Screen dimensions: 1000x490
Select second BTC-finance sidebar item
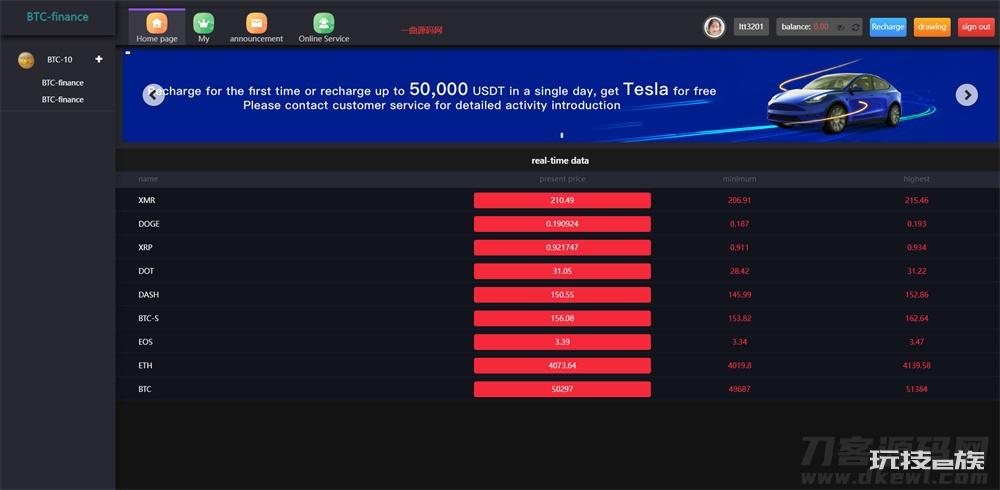click(x=62, y=100)
